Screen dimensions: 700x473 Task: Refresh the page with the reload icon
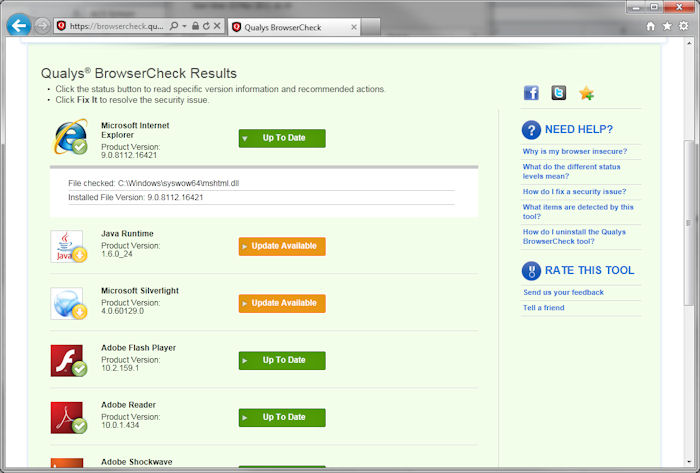(x=206, y=26)
